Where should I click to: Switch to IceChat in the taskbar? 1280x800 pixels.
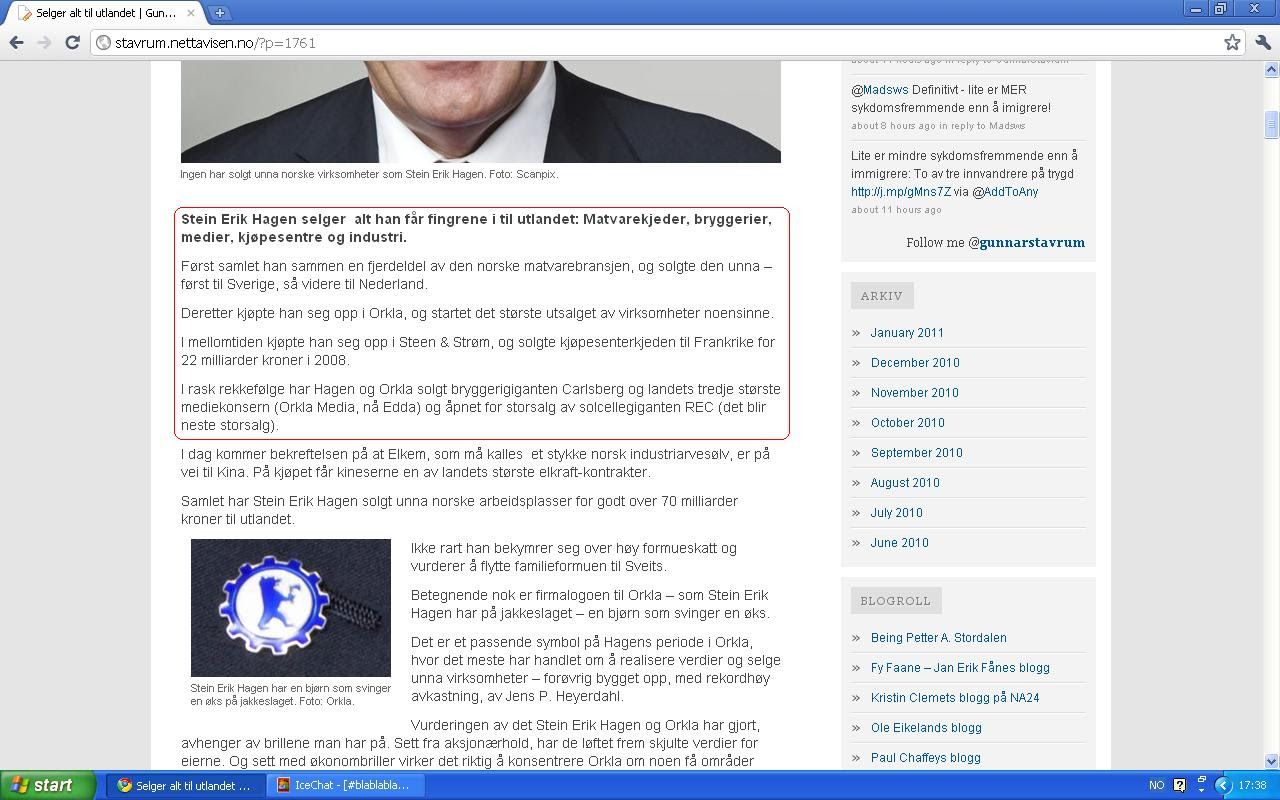click(x=345, y=785)
